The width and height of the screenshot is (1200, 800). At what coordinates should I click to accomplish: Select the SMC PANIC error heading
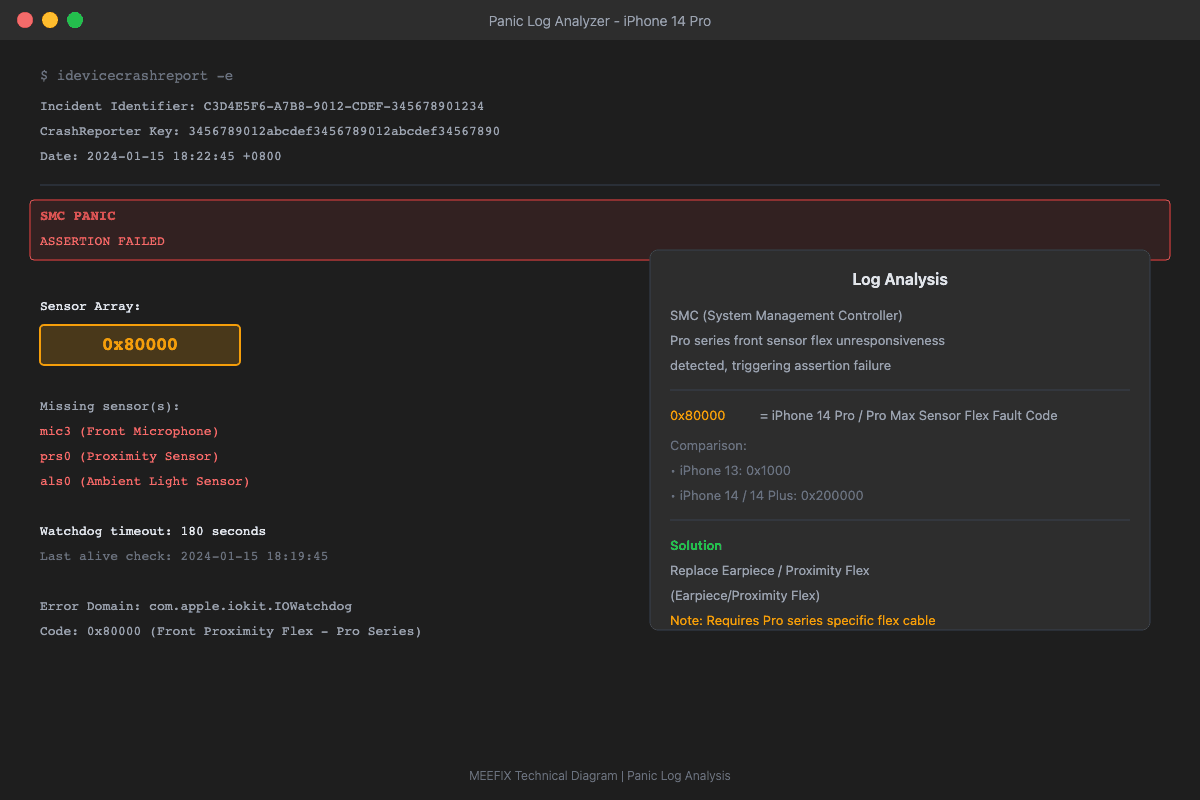(78, 216)
